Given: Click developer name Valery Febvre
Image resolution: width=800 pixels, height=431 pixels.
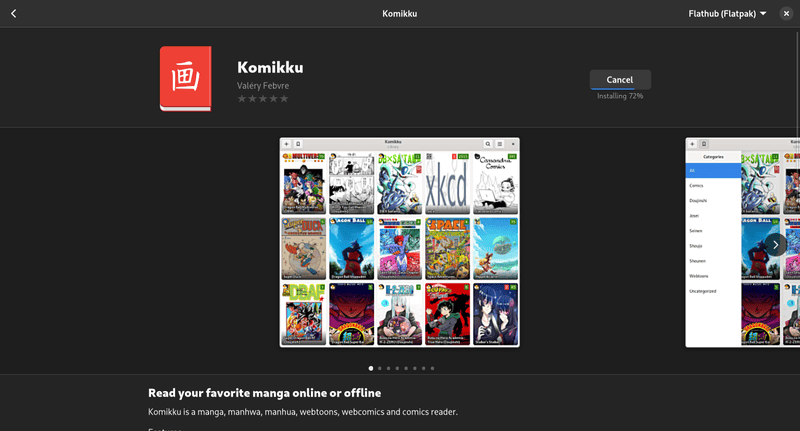Looking at the screenshot, I should tap(264, 86).
